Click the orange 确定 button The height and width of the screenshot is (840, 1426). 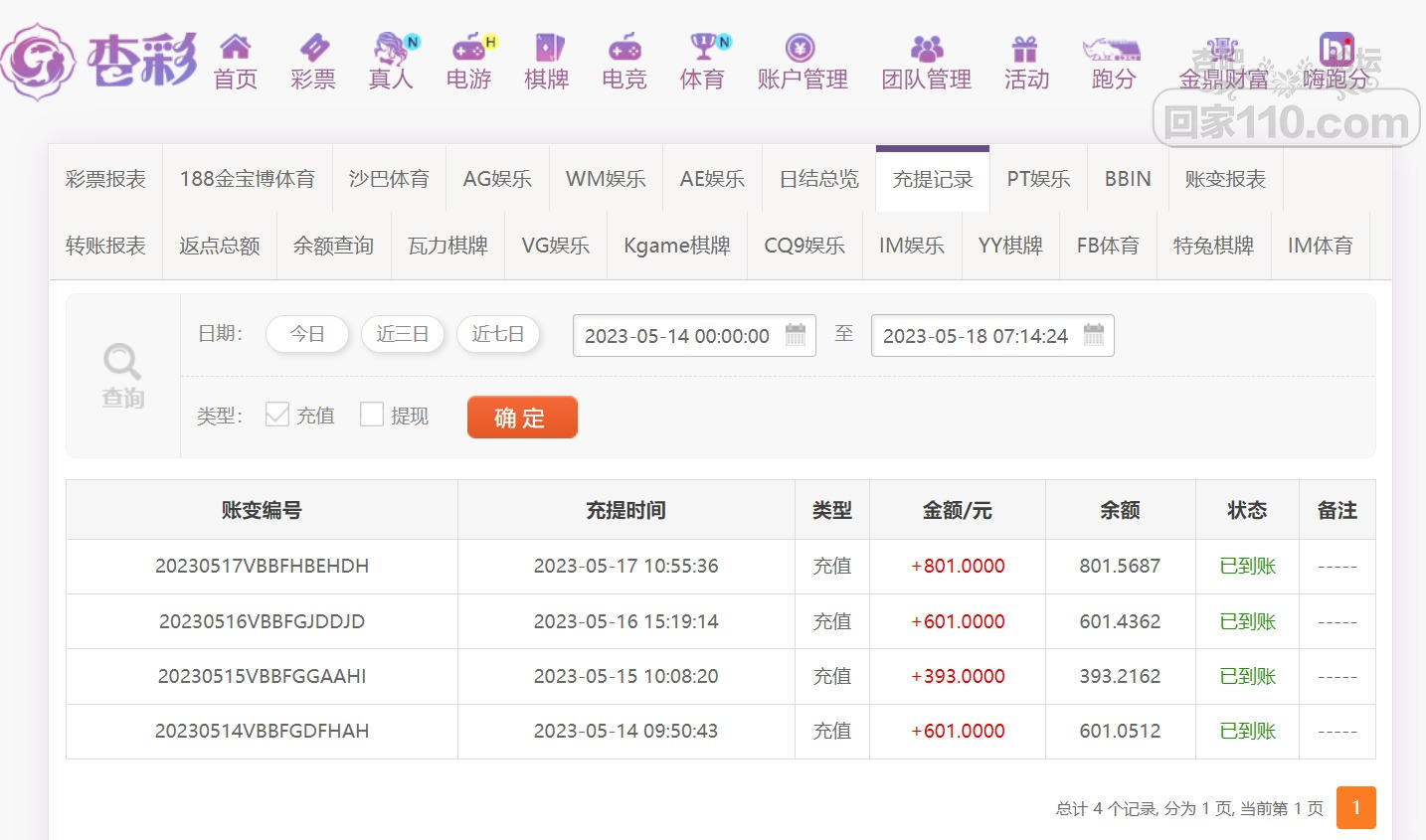click(x=521, y=418)
